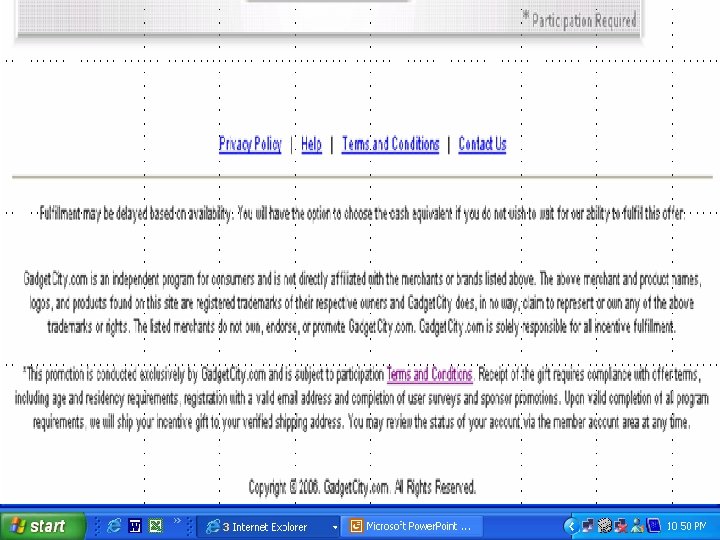Click the 'Fulfillment may be delayed' sentence
720x540 pixels.
(362, 214)
